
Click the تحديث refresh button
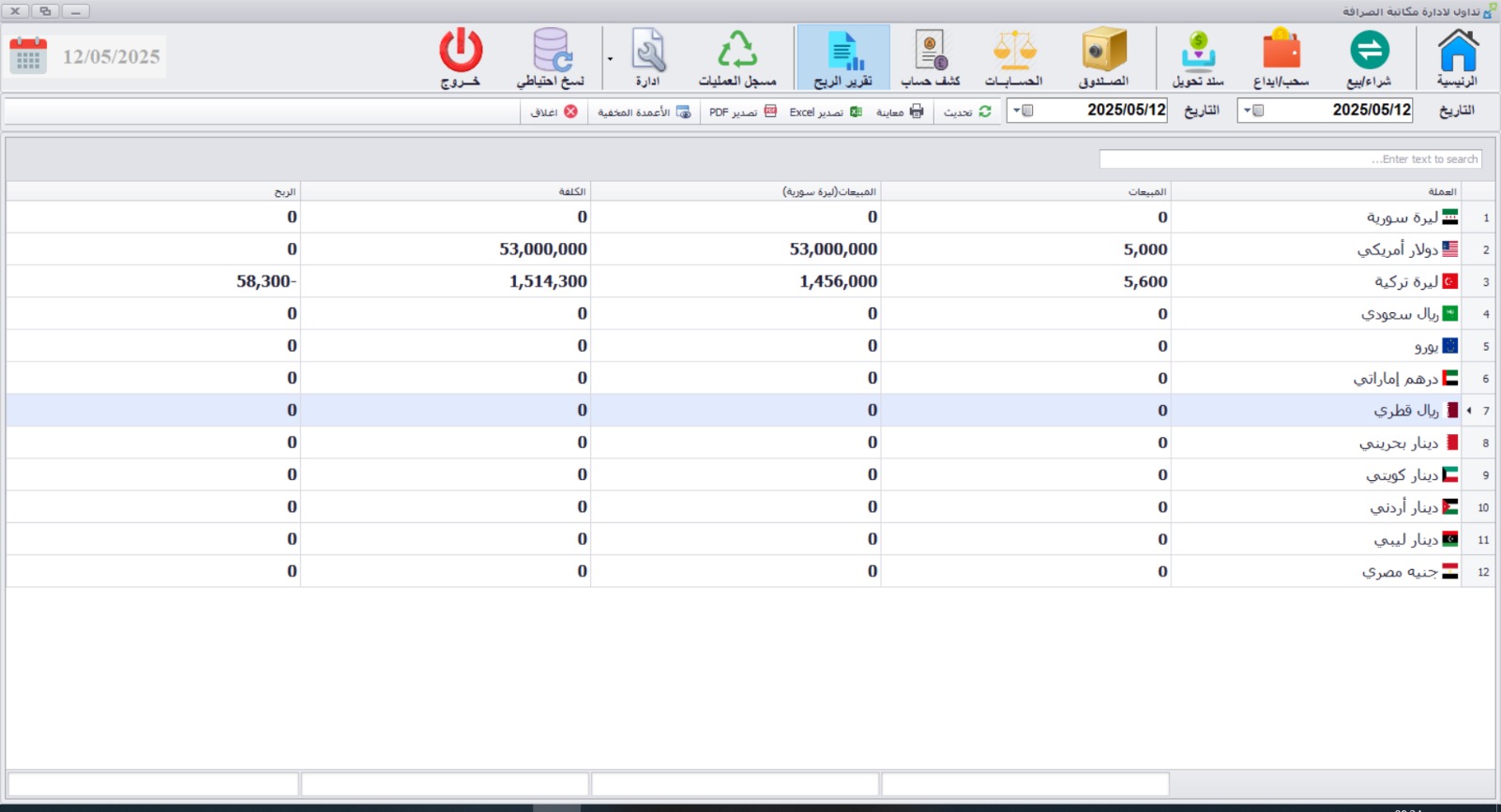pos(967,112)
